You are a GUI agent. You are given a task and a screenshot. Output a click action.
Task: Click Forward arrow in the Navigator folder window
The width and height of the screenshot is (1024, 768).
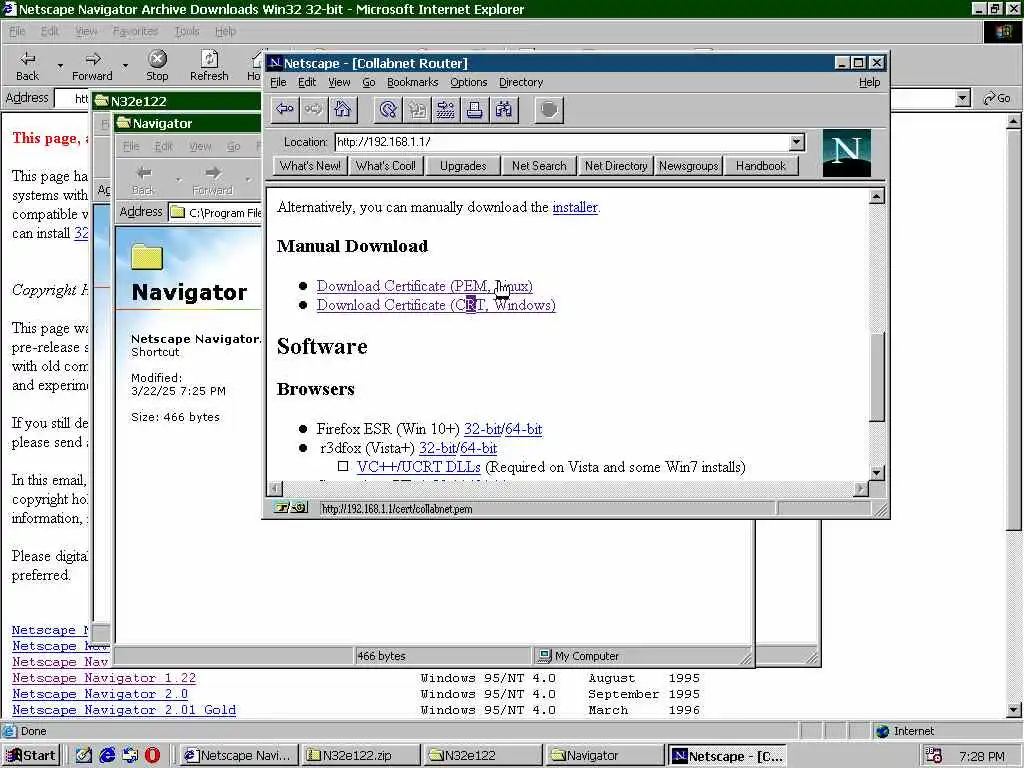point(212,180)
